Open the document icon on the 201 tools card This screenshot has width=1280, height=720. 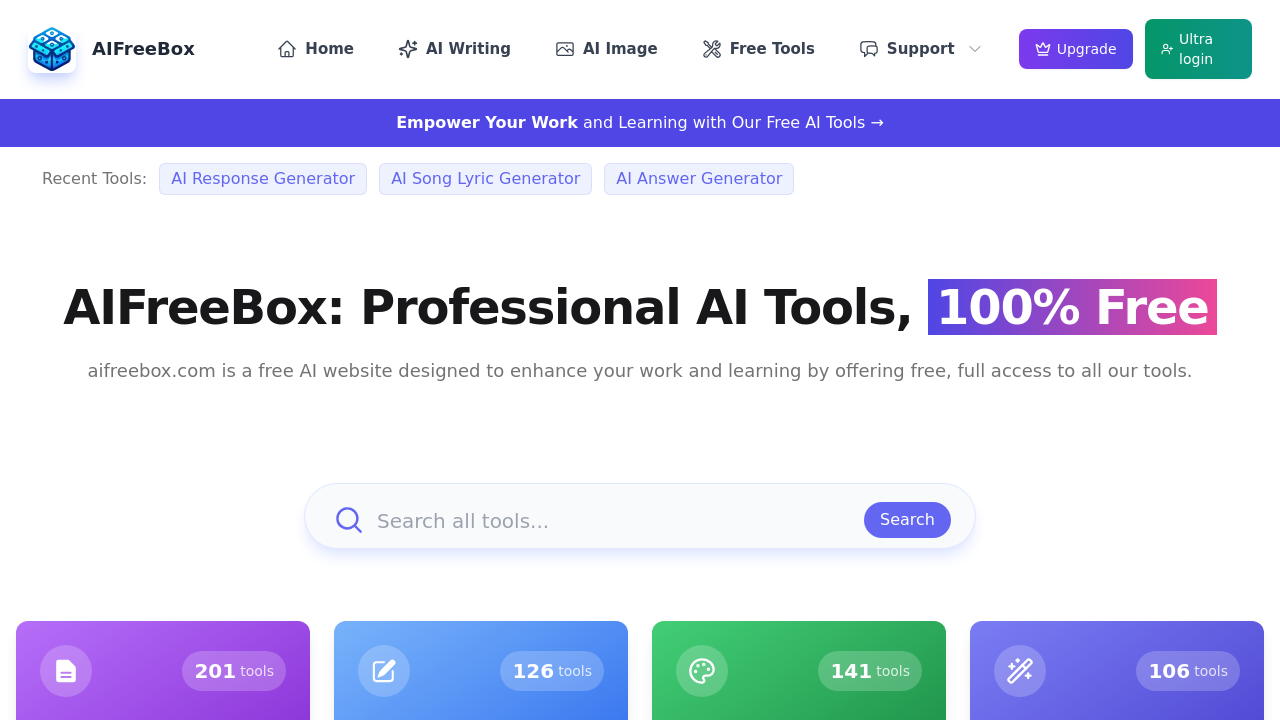[x=66, y=671]
